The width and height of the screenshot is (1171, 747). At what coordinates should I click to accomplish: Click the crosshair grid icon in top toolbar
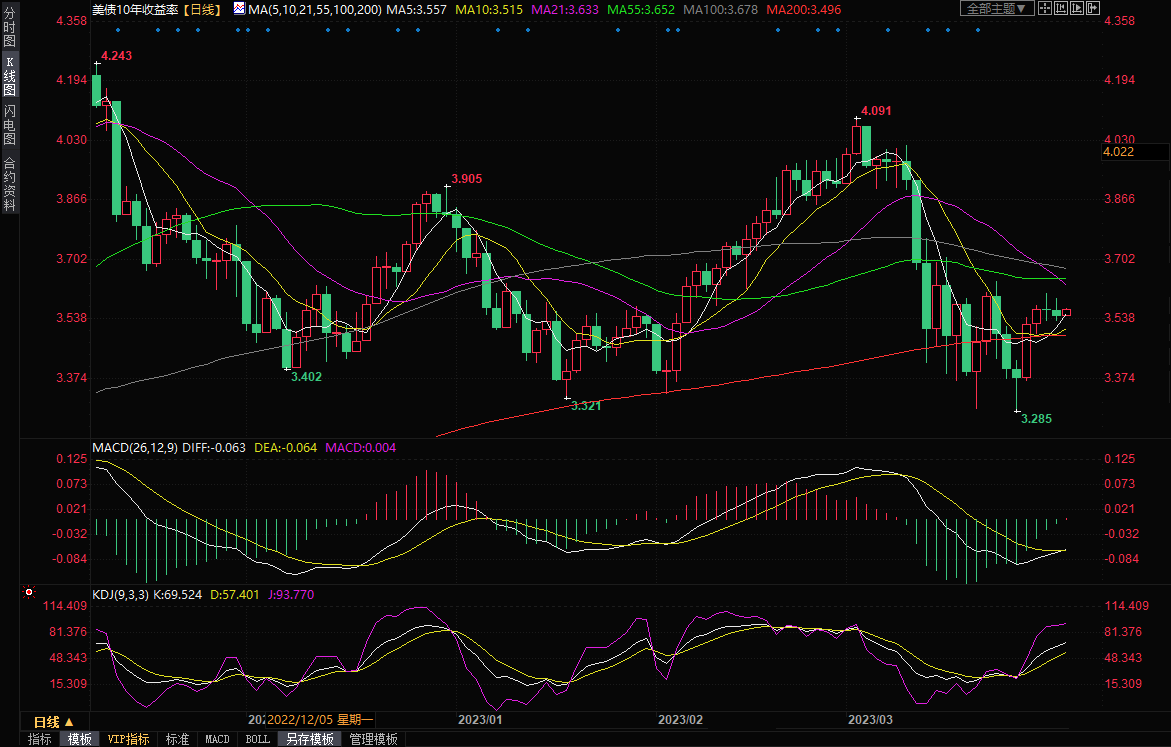(1043, 9)
